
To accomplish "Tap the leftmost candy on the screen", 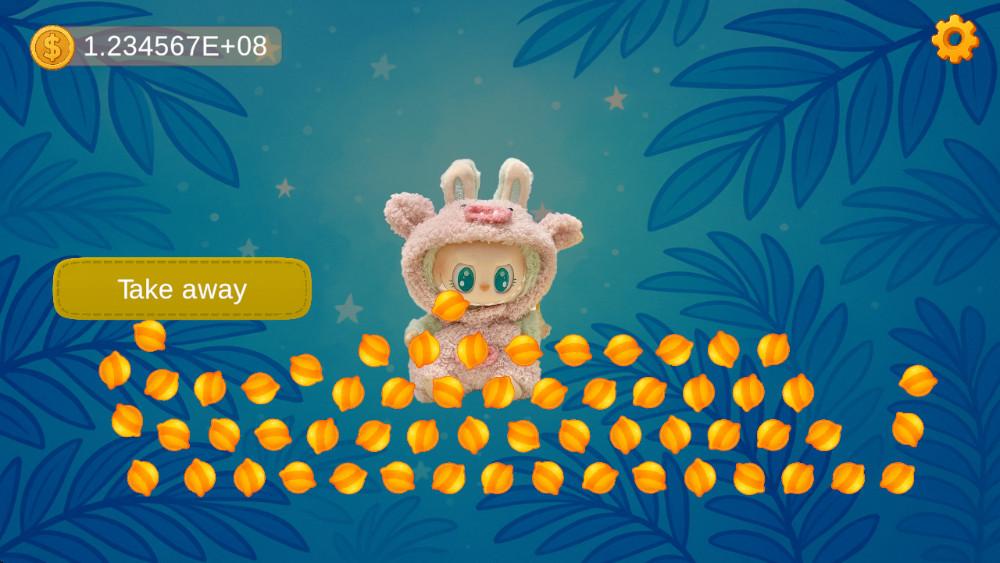I will [x=115, y=370].
